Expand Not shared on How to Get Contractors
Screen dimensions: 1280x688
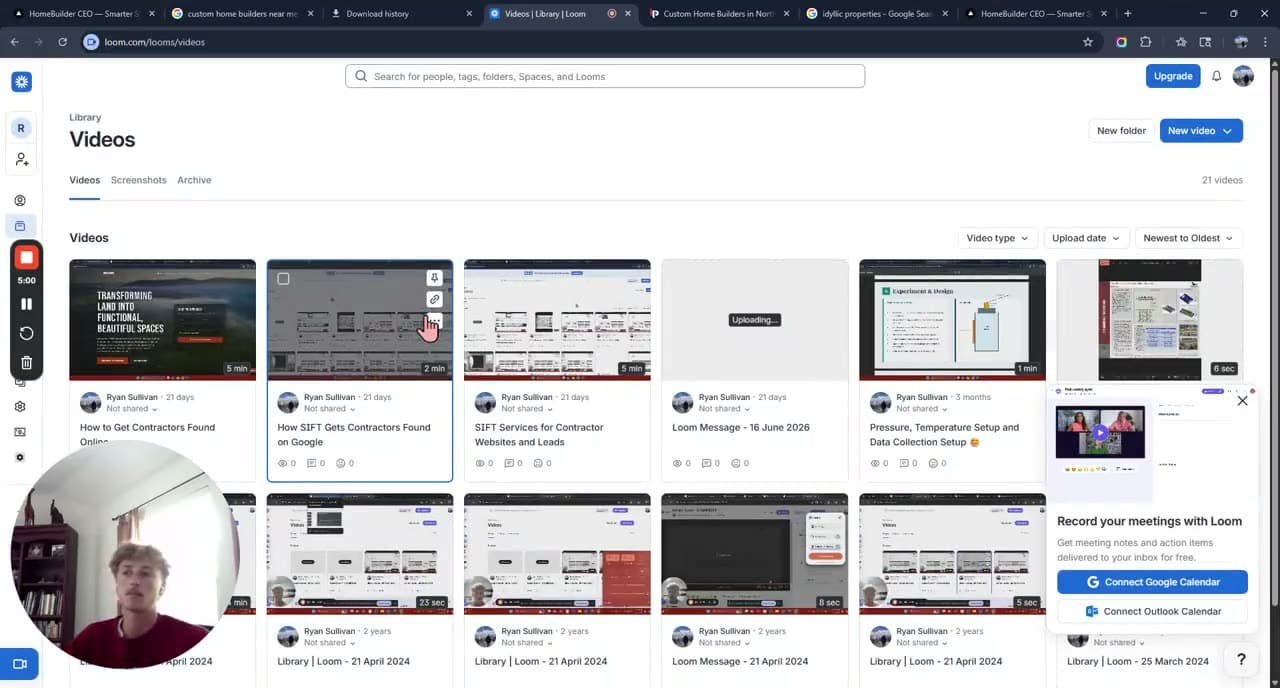[x=132, y=408]
